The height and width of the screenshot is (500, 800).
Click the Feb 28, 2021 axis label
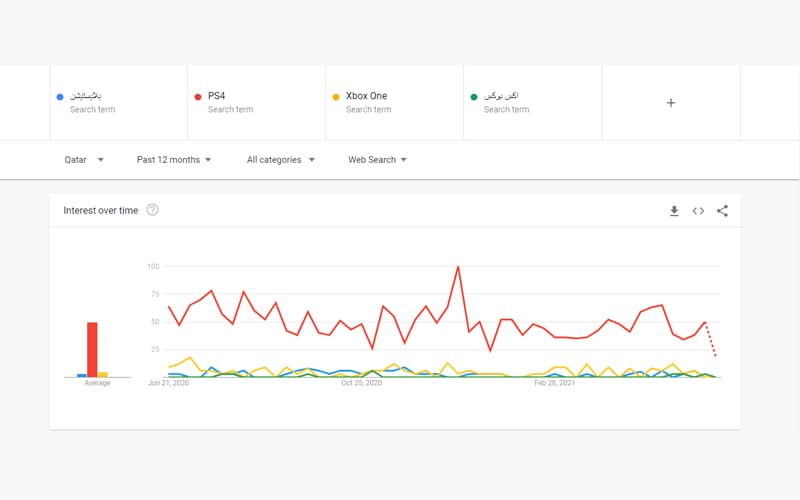[554, 383]
